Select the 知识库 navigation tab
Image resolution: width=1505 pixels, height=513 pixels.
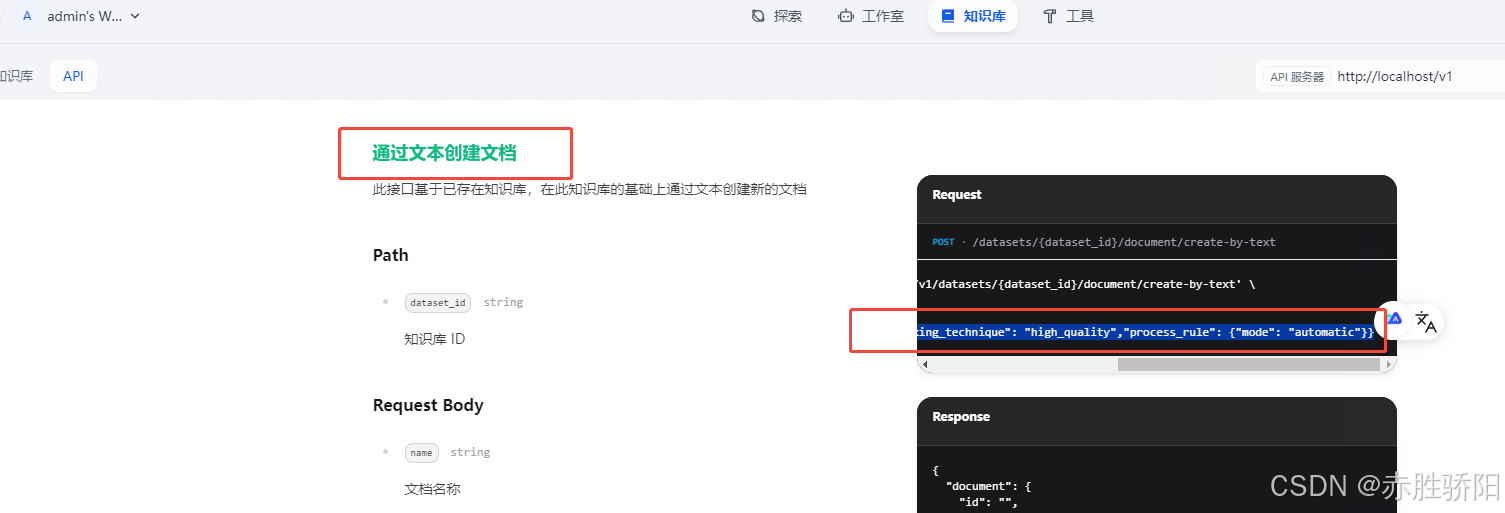click(973, 16)
